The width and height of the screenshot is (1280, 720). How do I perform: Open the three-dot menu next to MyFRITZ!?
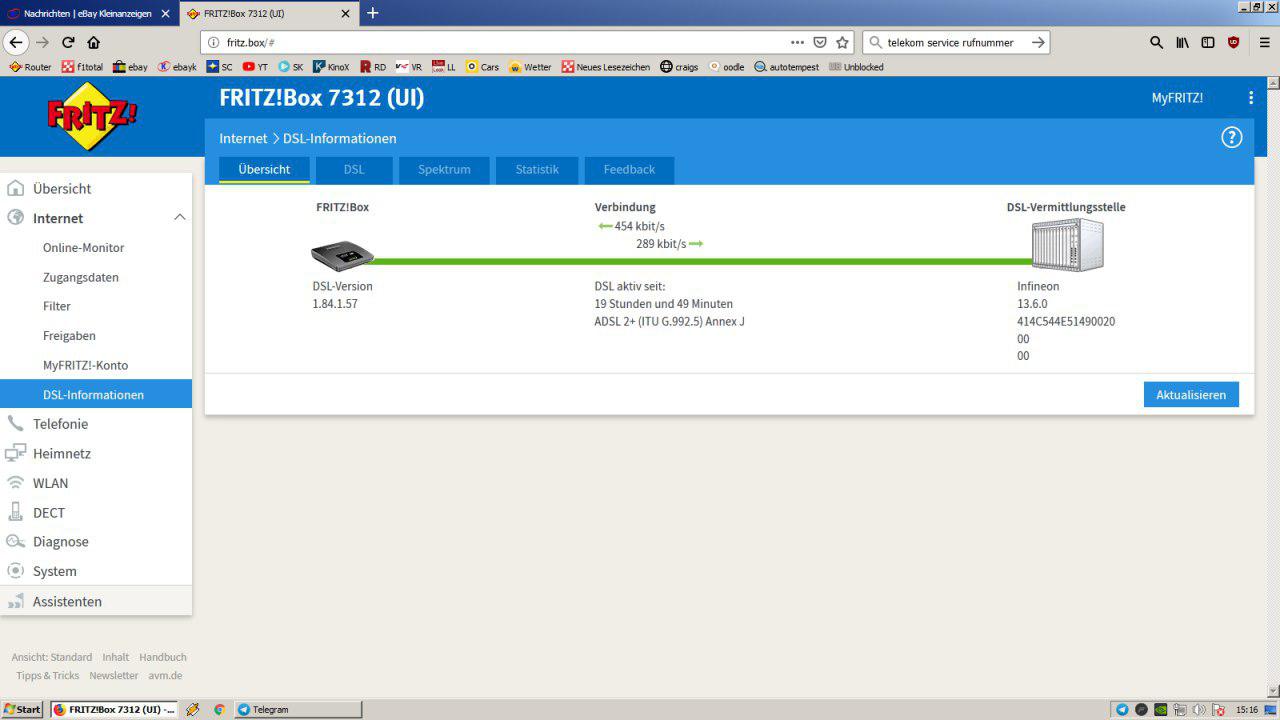(x=1251, y=98)
